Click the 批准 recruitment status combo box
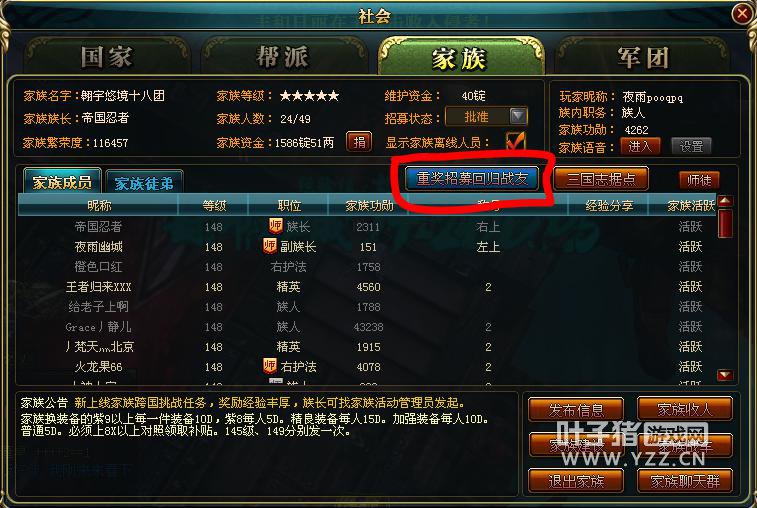 click(x=487, y=116)
